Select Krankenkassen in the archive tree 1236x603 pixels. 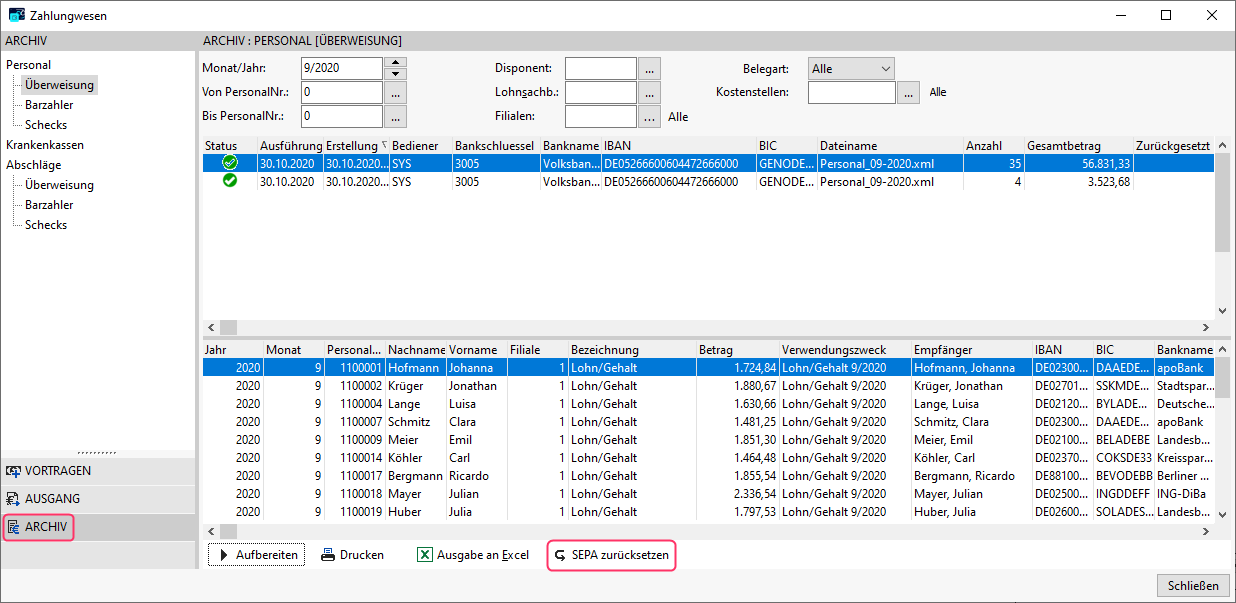pos(45,145)
